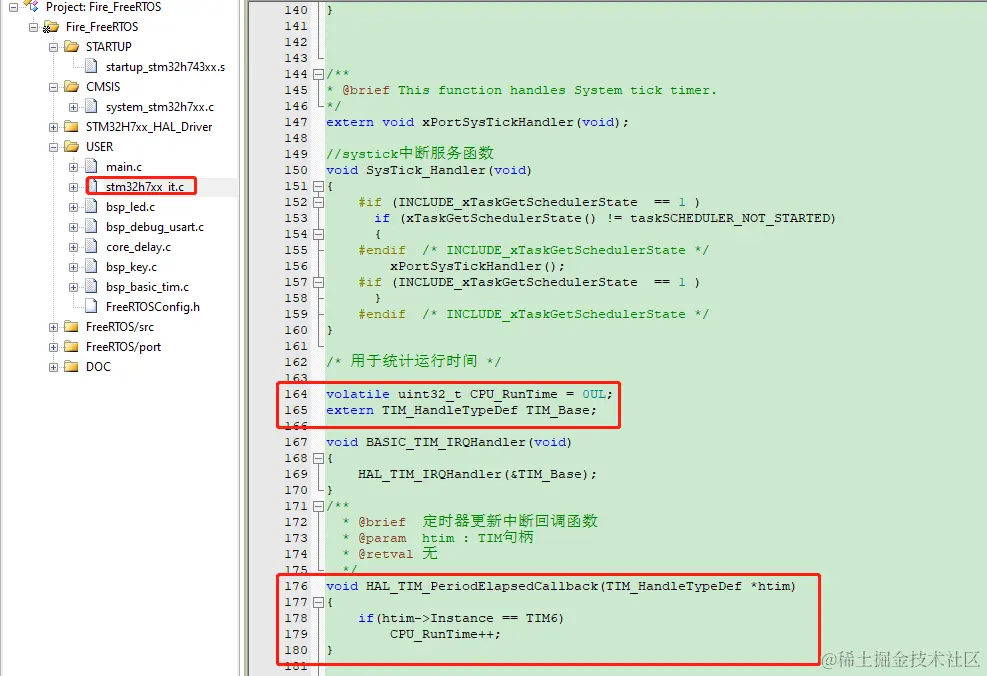The image size is (987, 676).
Task: Click the file icon of bsp_debug_usart.c
Action: 92,227
